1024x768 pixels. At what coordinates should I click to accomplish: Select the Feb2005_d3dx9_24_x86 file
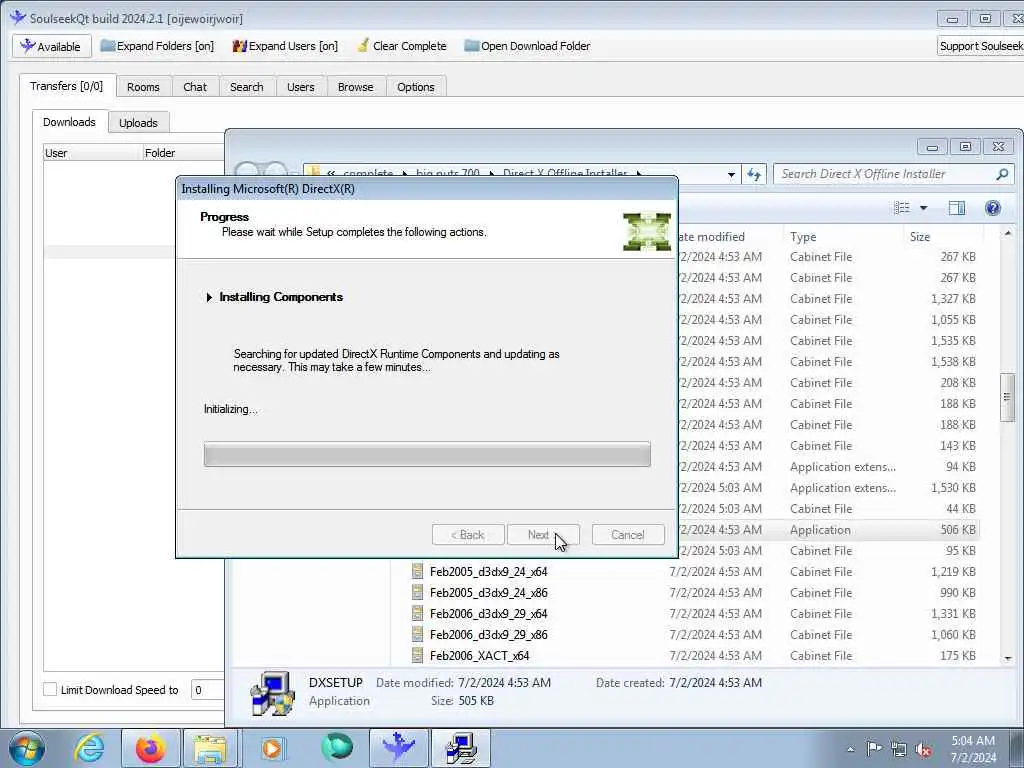[x=488, y=592]
